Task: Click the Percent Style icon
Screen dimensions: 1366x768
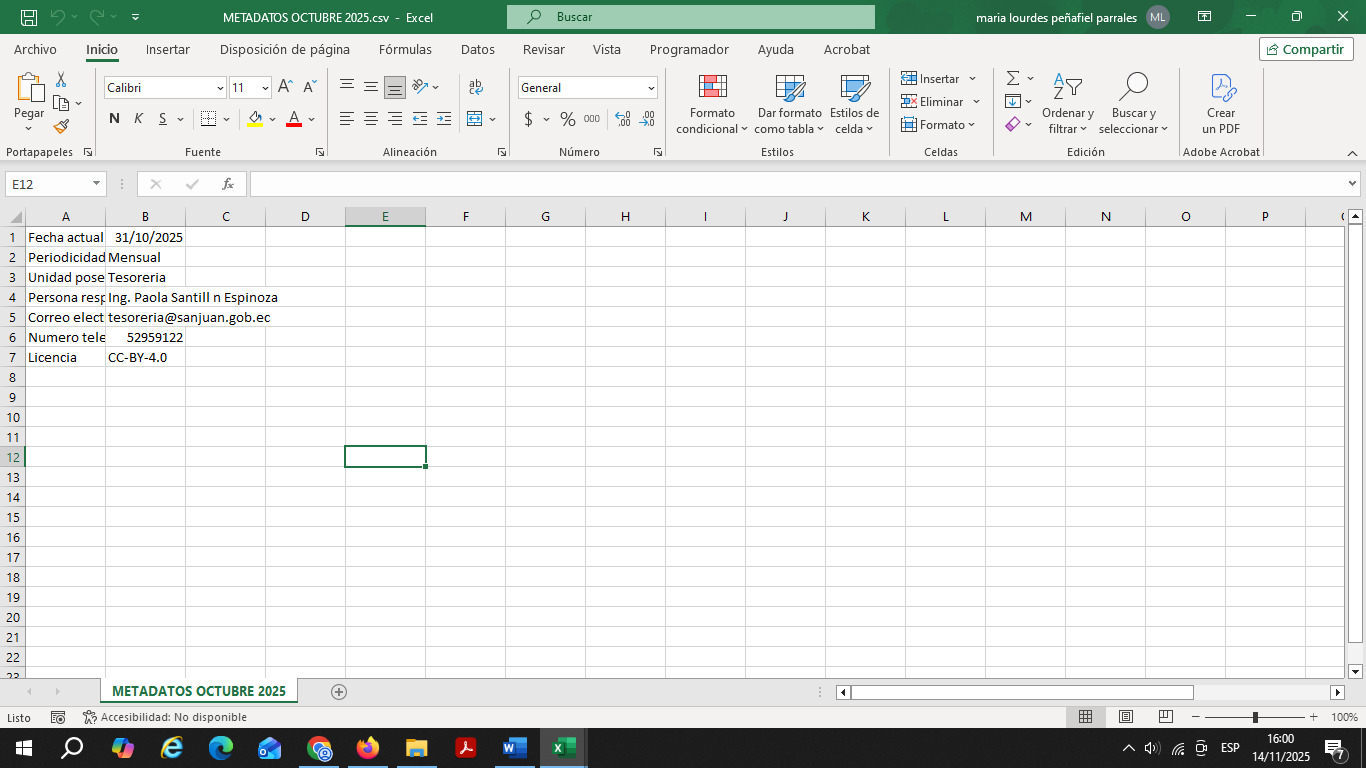Action: 567,119
